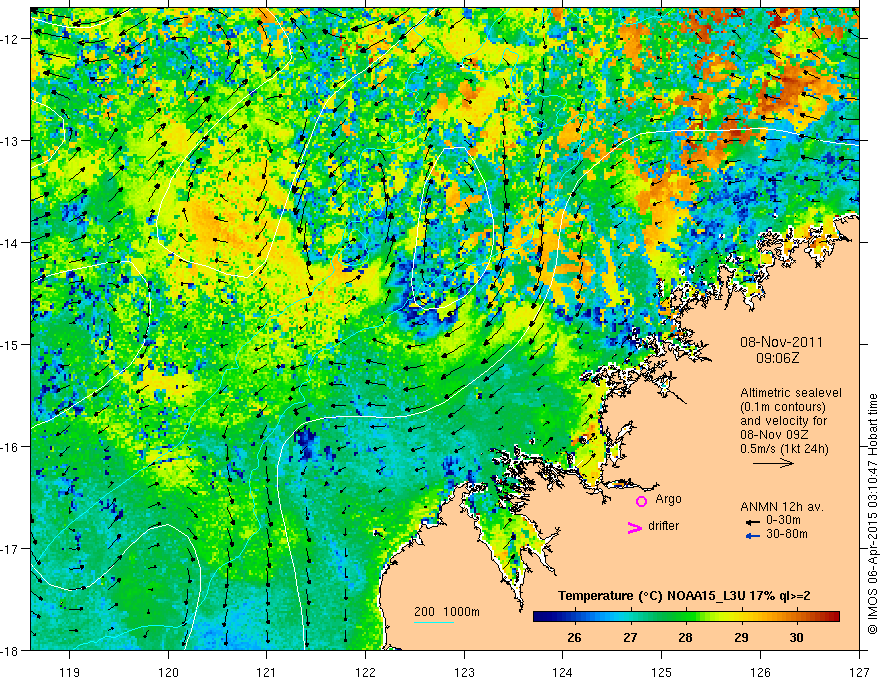Click the time text 09:06Z
The width and height of the screenshot is (880, 680).
(x=777, y=358)
